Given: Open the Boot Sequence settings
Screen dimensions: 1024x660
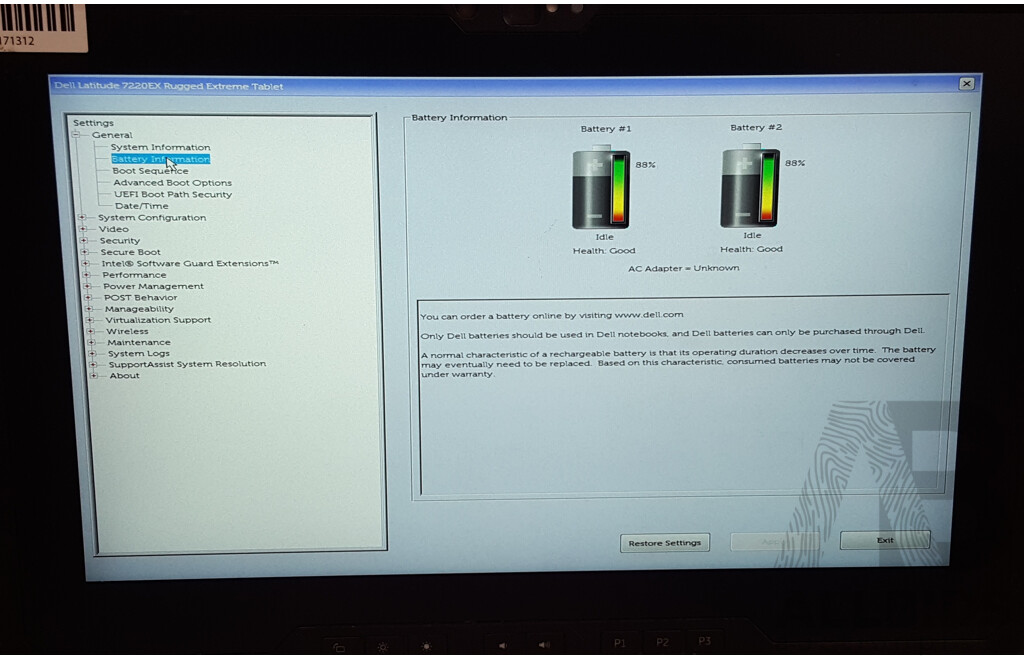Looking at the screenshot, I should coord(150,170).
